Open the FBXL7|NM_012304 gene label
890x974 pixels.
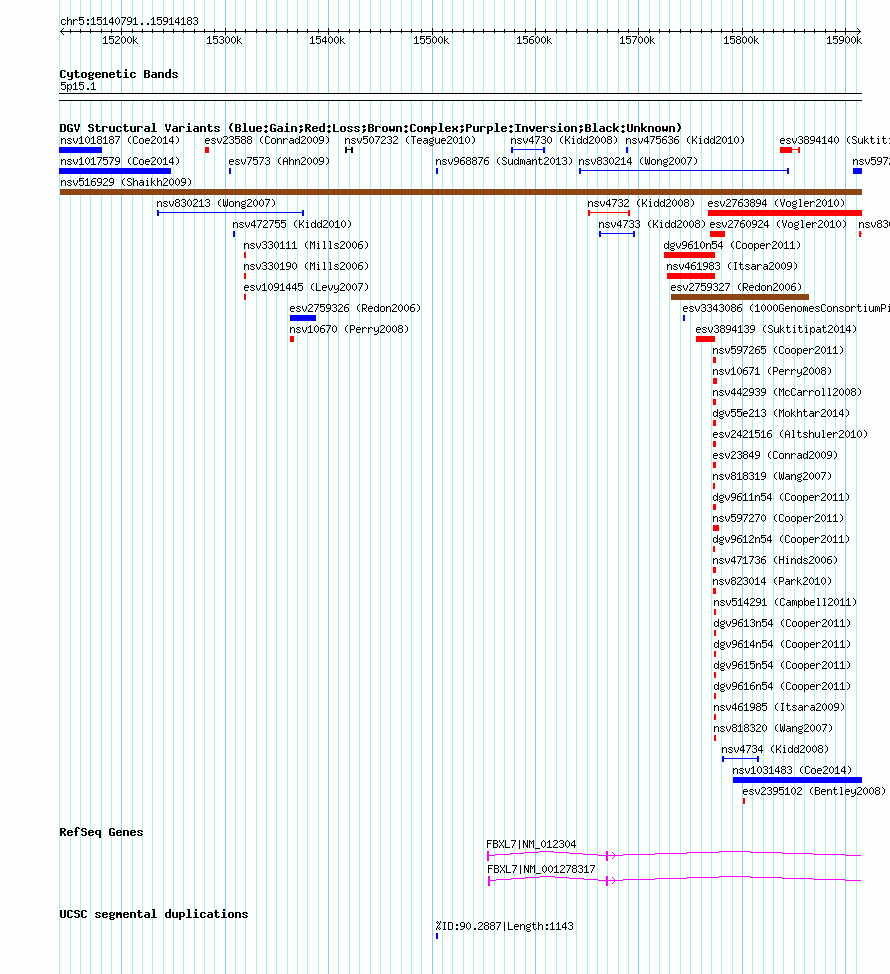click(x=531, y=845)
